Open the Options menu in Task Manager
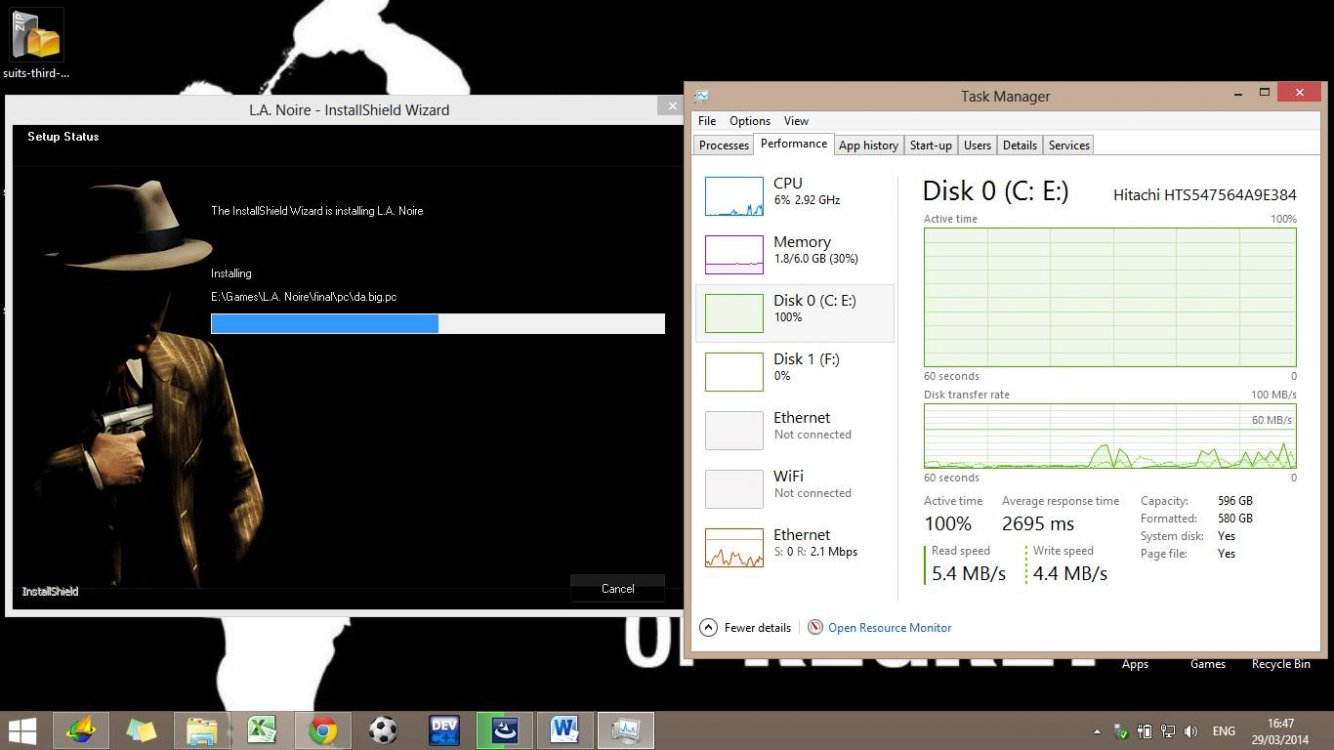The height and width of the screenshot is (750, 1334). [x=750, y=121]
